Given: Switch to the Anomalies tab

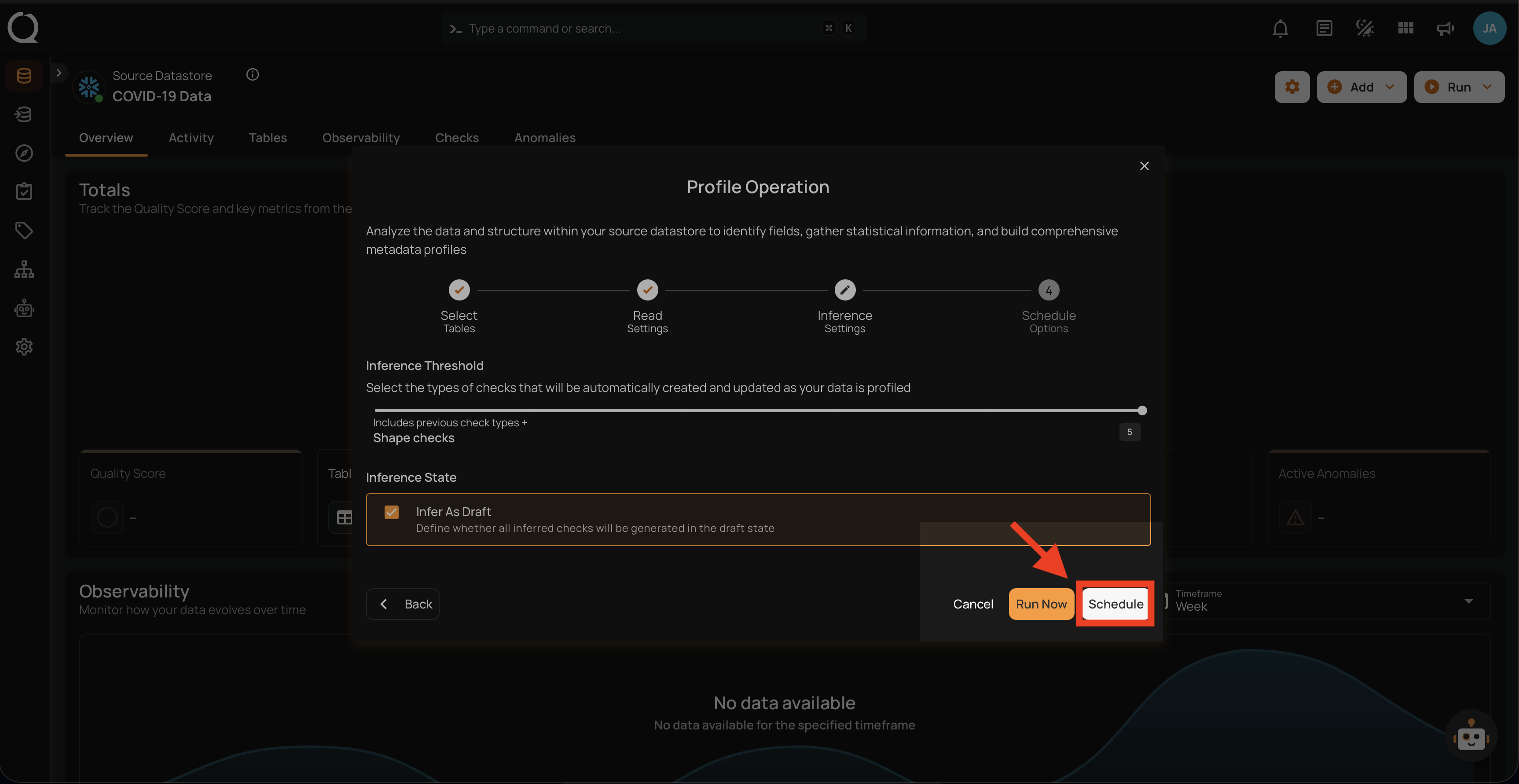Looking at the screenshot, I should tap(545, 137).
